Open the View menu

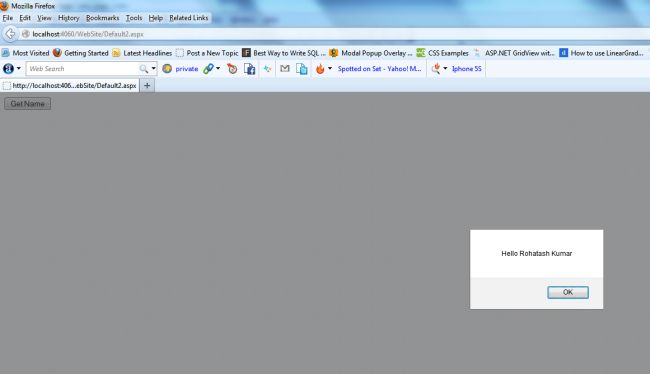pyautogui.click(x=44, y=18)
